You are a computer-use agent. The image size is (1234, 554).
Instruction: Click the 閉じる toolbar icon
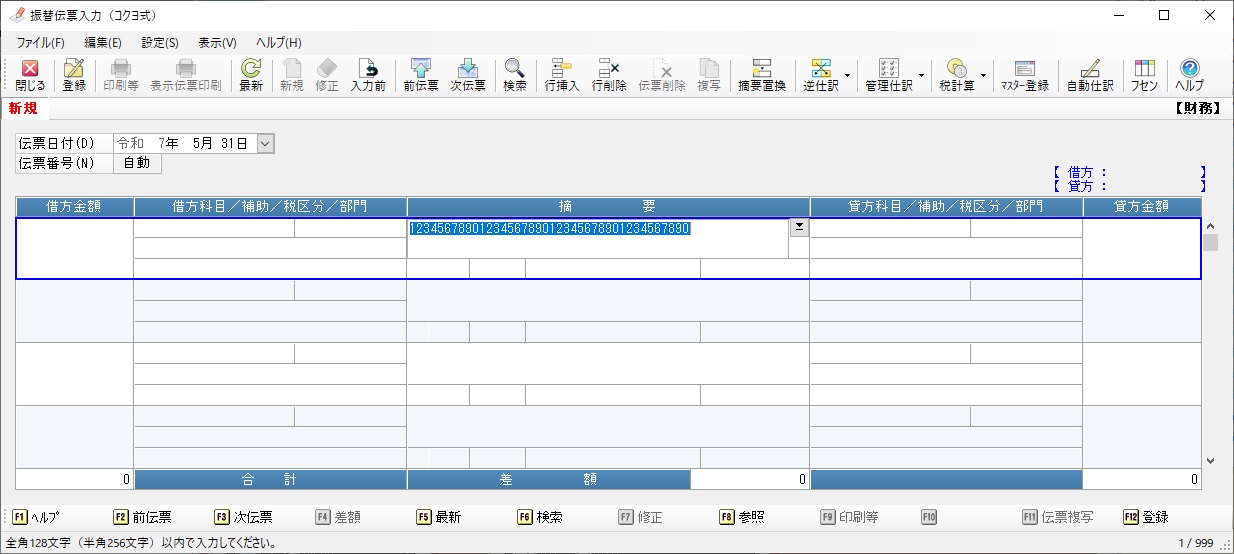tap(30, 76)
